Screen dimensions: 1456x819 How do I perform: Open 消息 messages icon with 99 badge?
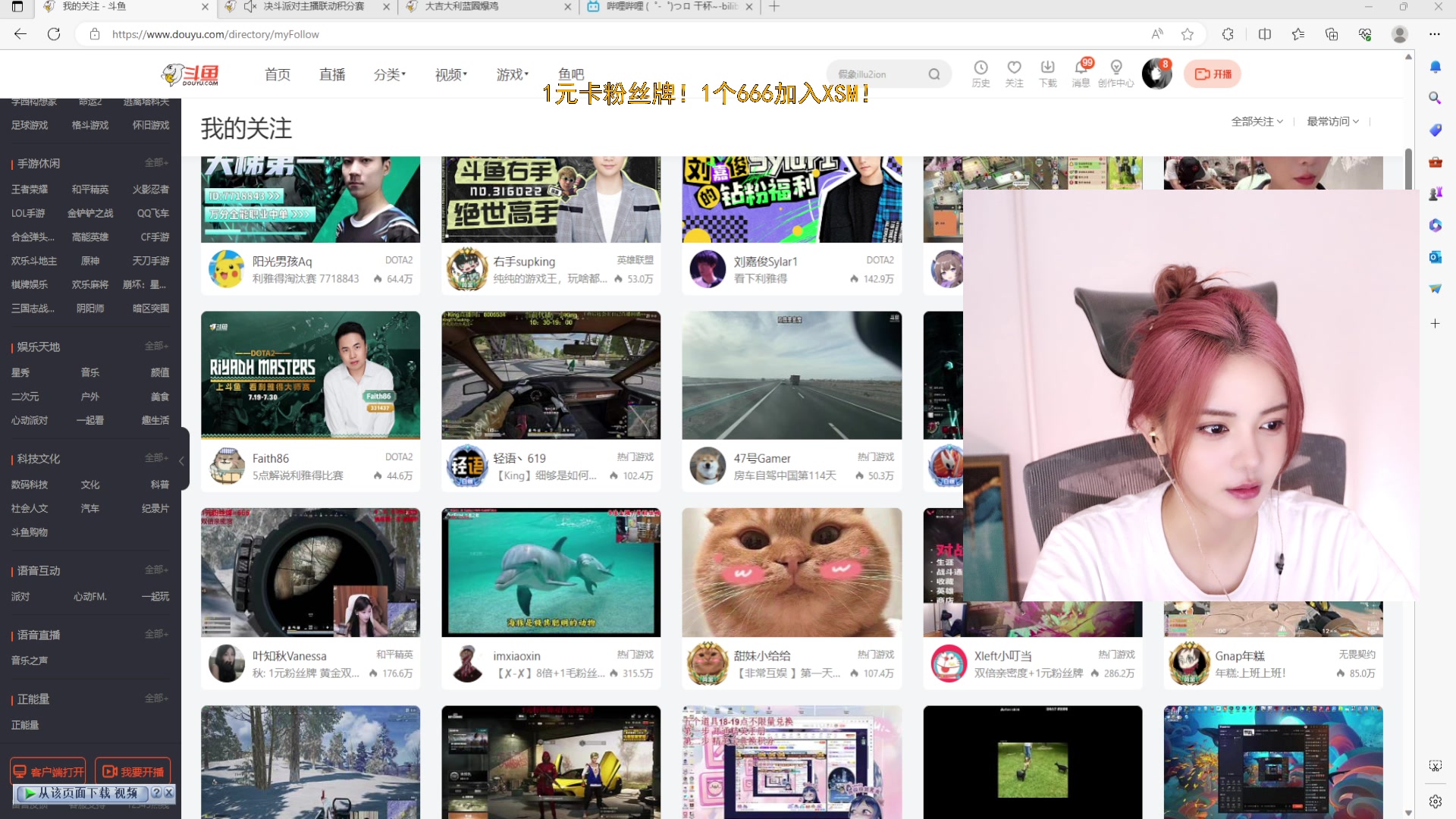click(1081, 73)
